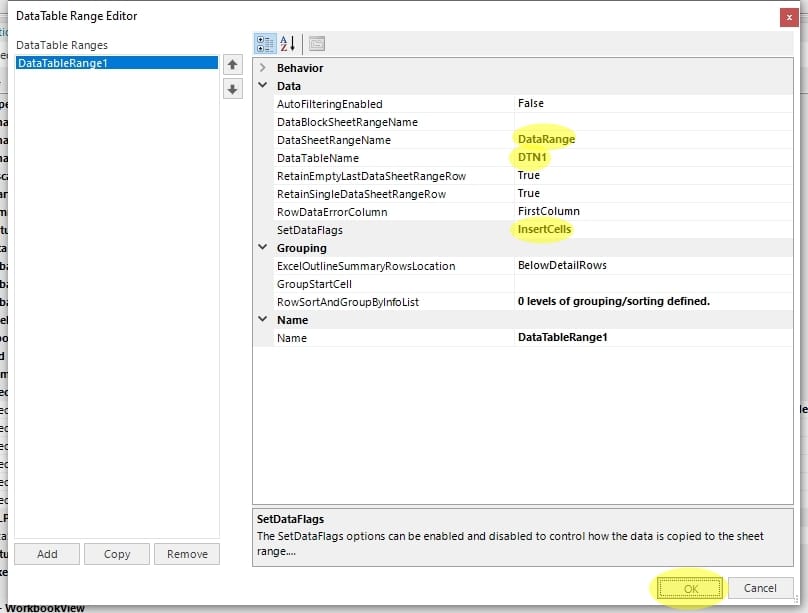Edit the DataSheetRangeName value DataRange
Screen dimensions: 808x613
coord(547,140)
